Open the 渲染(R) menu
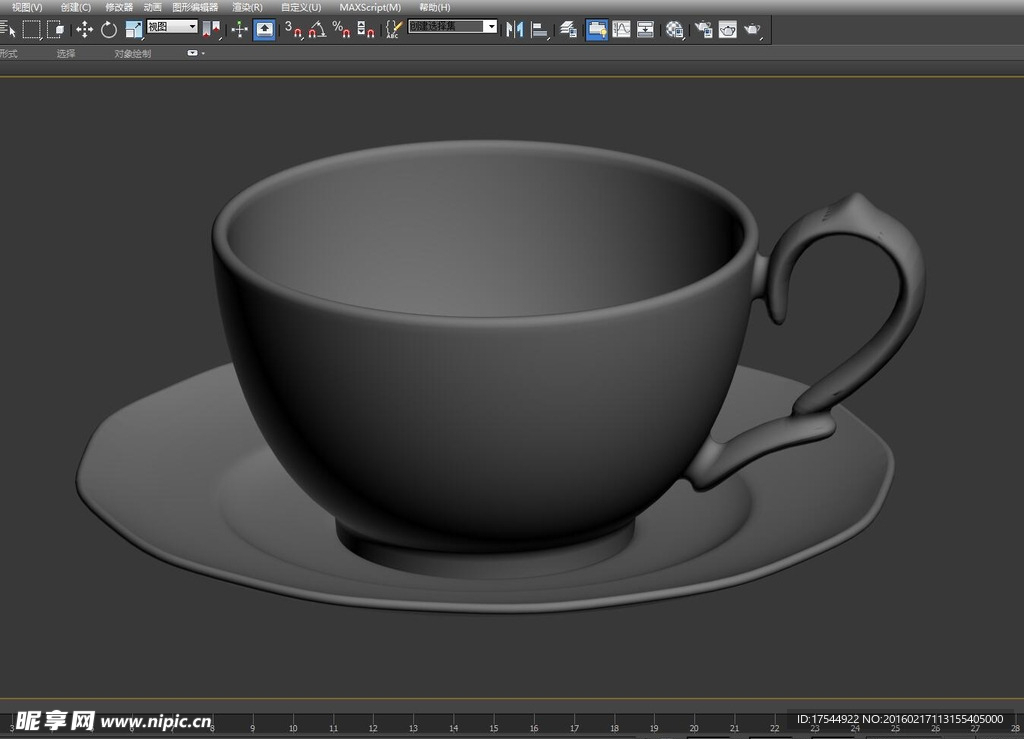Screen dimensions: 1024x739 [x=248, y=7]
